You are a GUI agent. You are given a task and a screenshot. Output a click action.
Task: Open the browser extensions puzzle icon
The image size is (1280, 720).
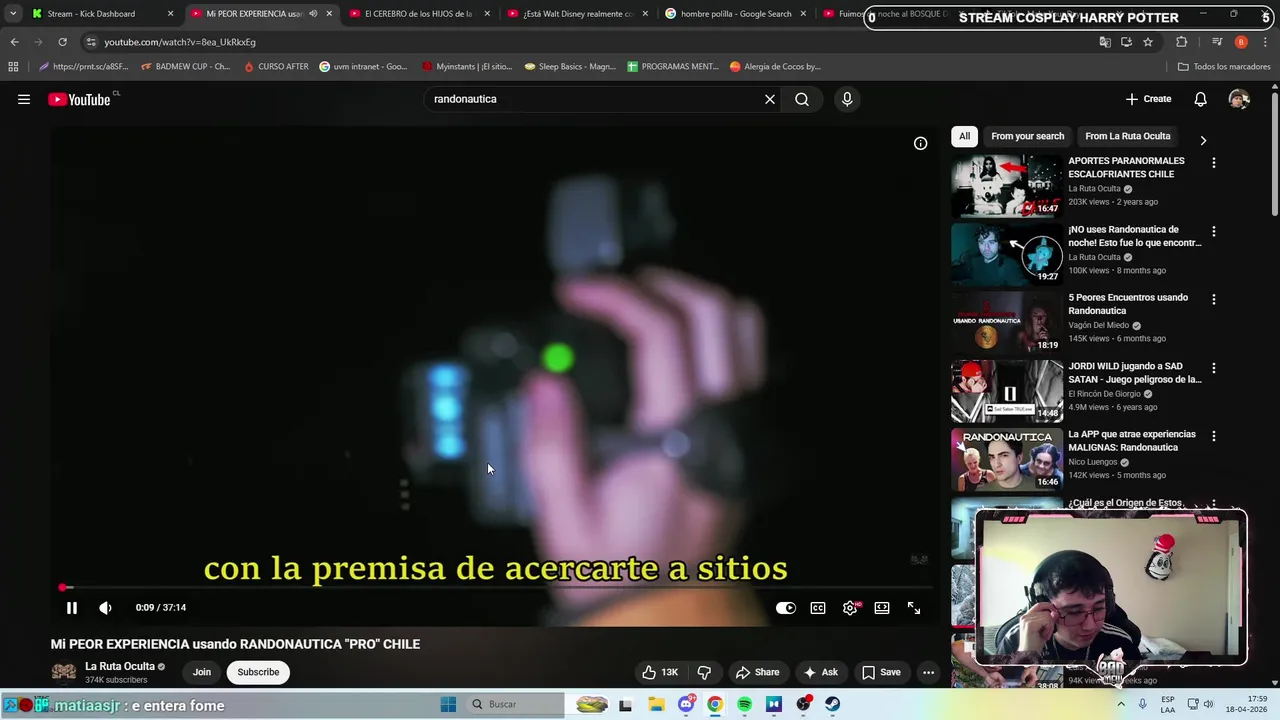pos(1182,42)
